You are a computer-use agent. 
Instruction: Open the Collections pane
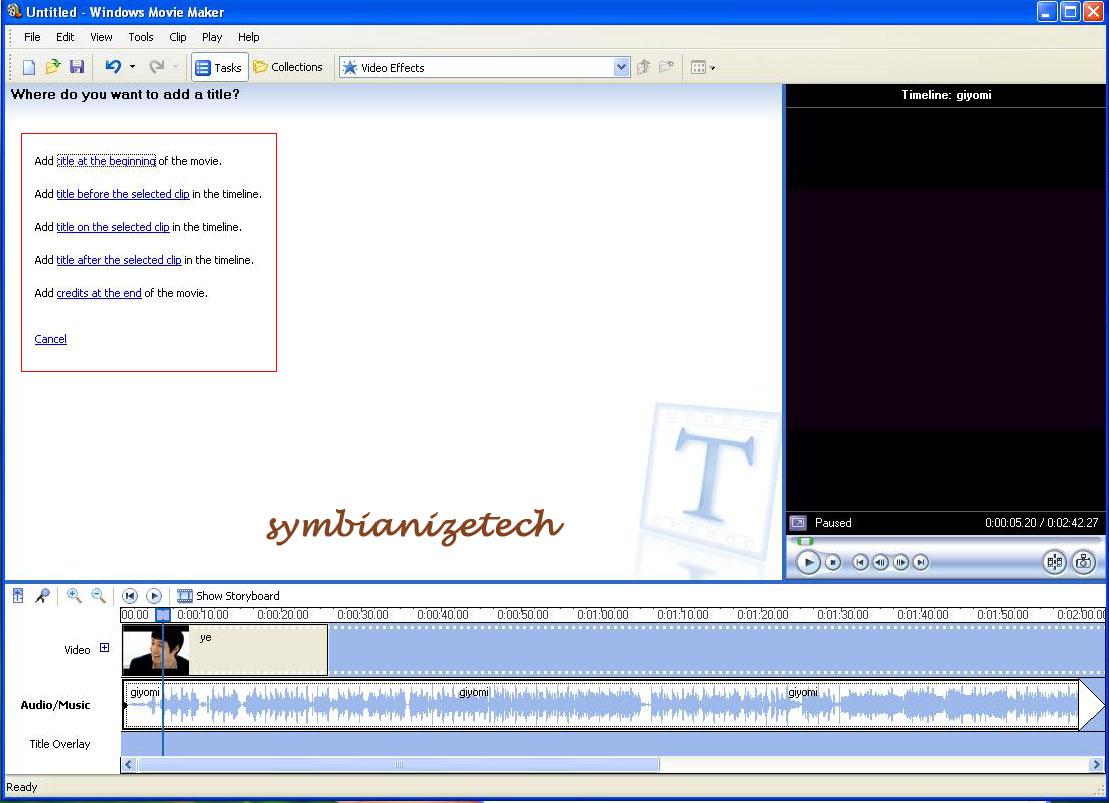pos(288,66)
